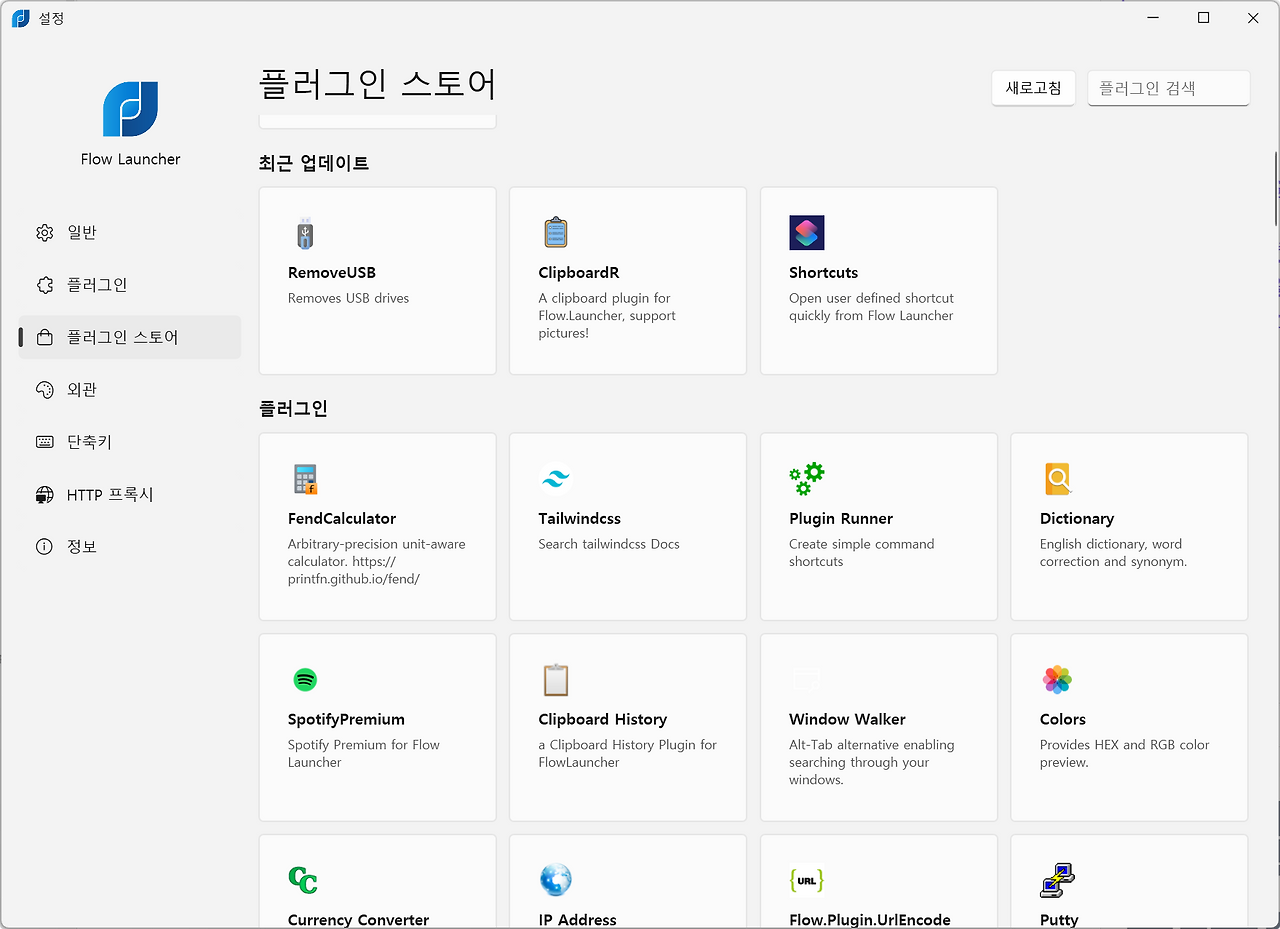Click the Flow.Plugin.UrlEncode URL icon
The height and width of the screenshot is (929, 1280).
pos(806,880)
